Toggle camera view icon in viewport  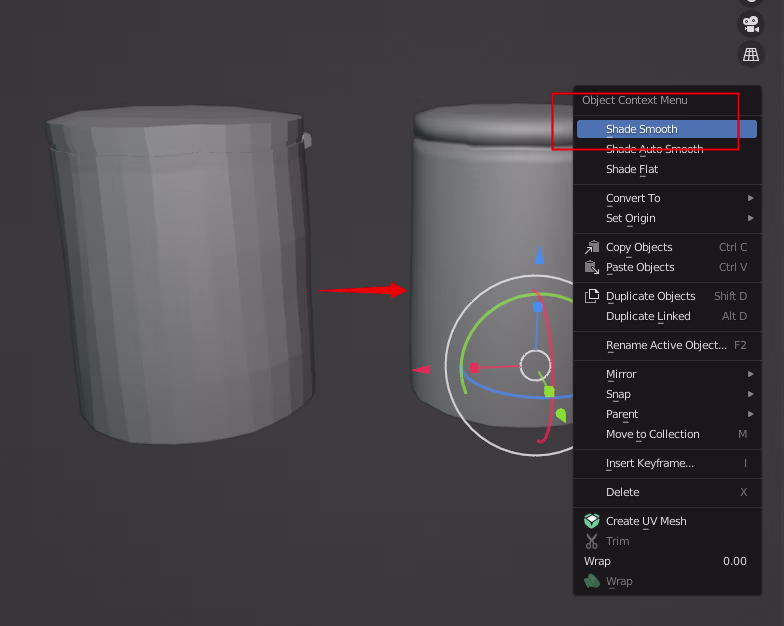tap(750, 24)
